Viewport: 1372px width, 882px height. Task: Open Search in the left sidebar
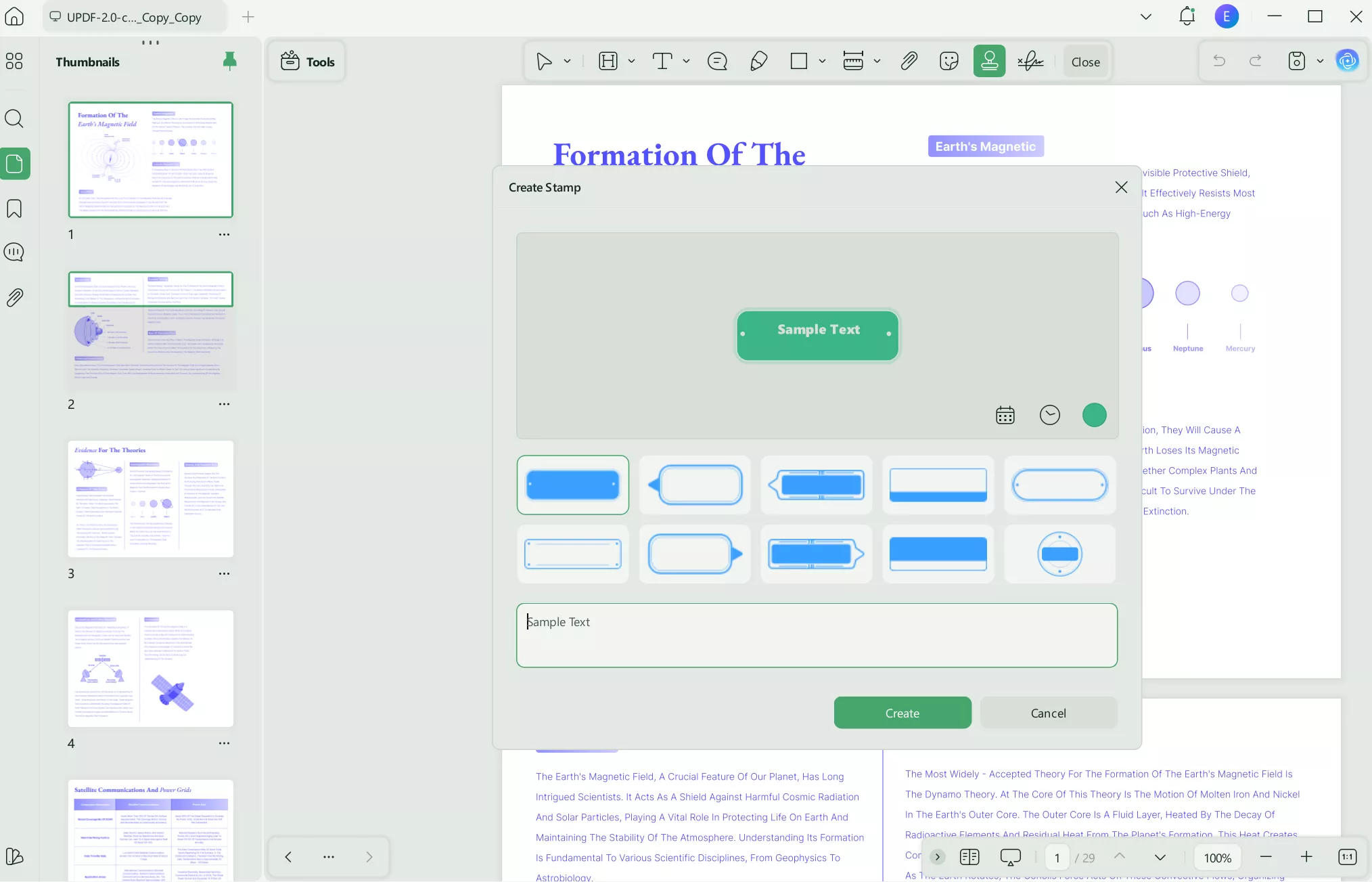[14, 119]
